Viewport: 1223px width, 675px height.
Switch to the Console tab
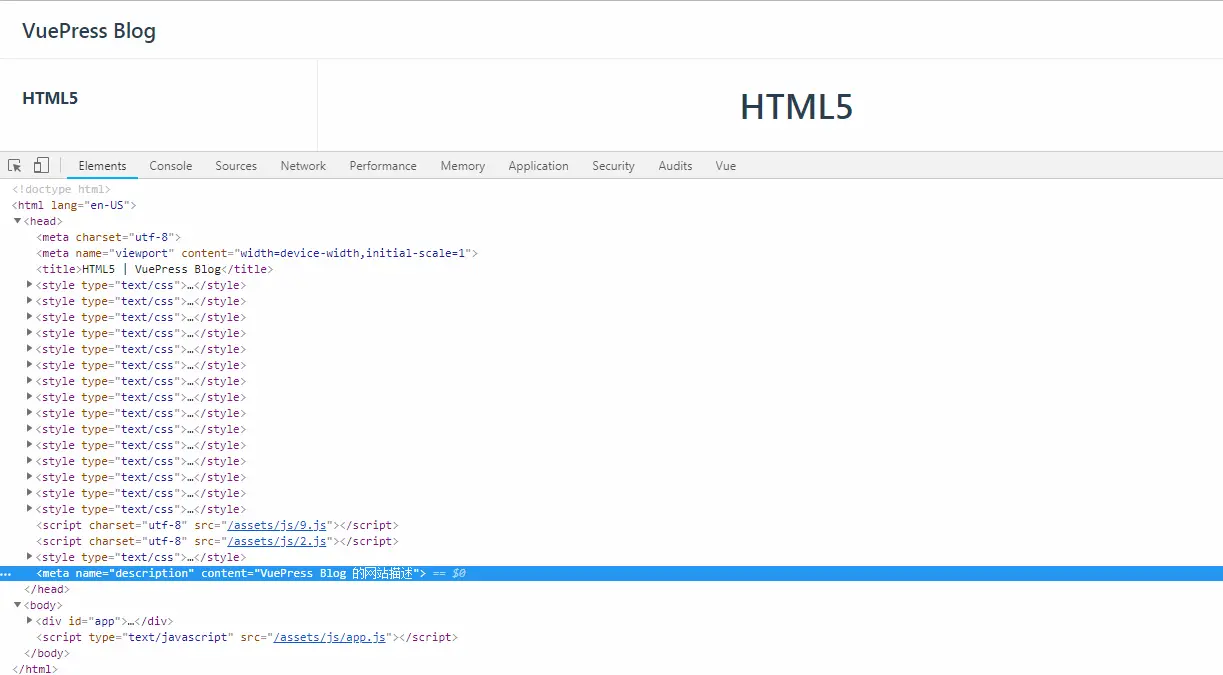point(171,166)
